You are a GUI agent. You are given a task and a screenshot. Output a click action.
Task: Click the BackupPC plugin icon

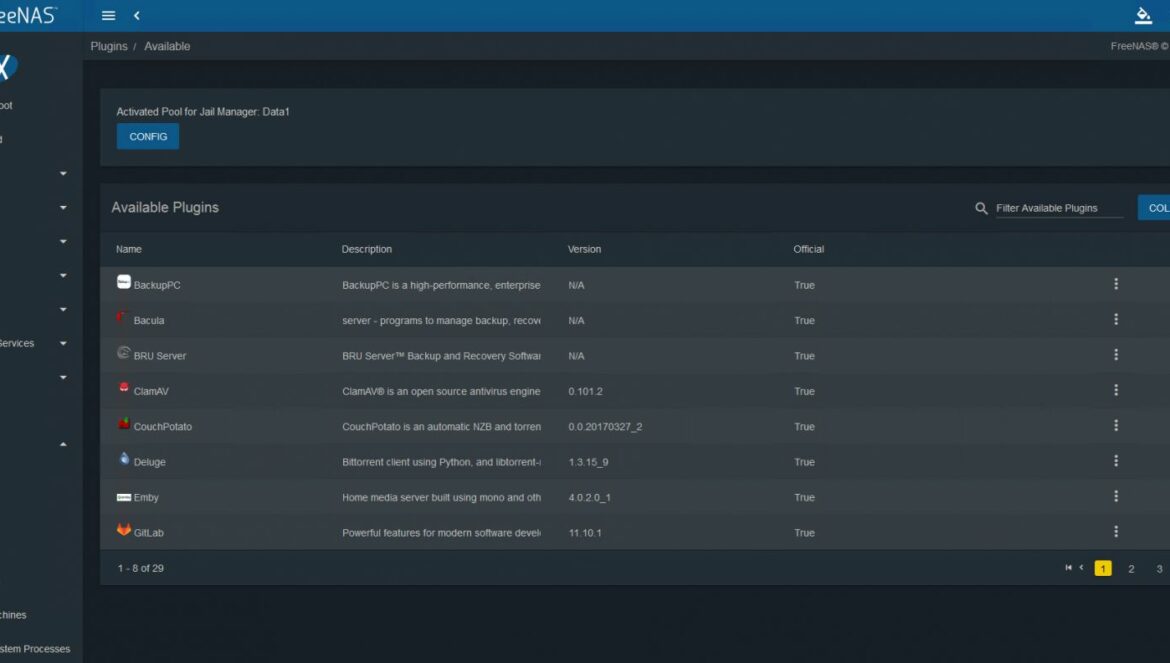[x=124, y=282]
